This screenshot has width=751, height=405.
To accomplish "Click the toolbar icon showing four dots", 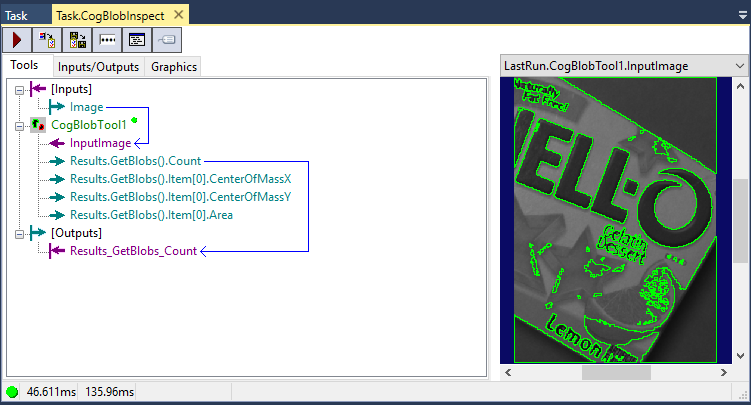I will [107, 40].
